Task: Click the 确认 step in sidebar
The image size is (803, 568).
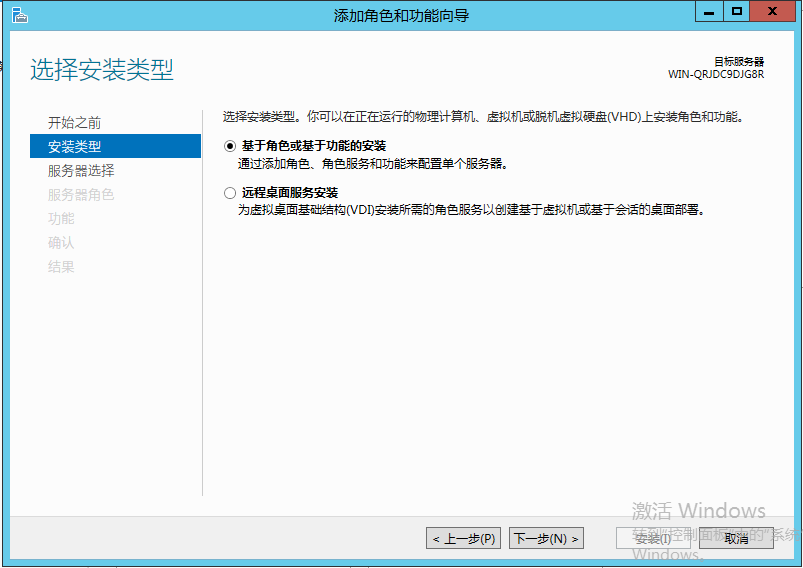Action: tap(61, 243)
